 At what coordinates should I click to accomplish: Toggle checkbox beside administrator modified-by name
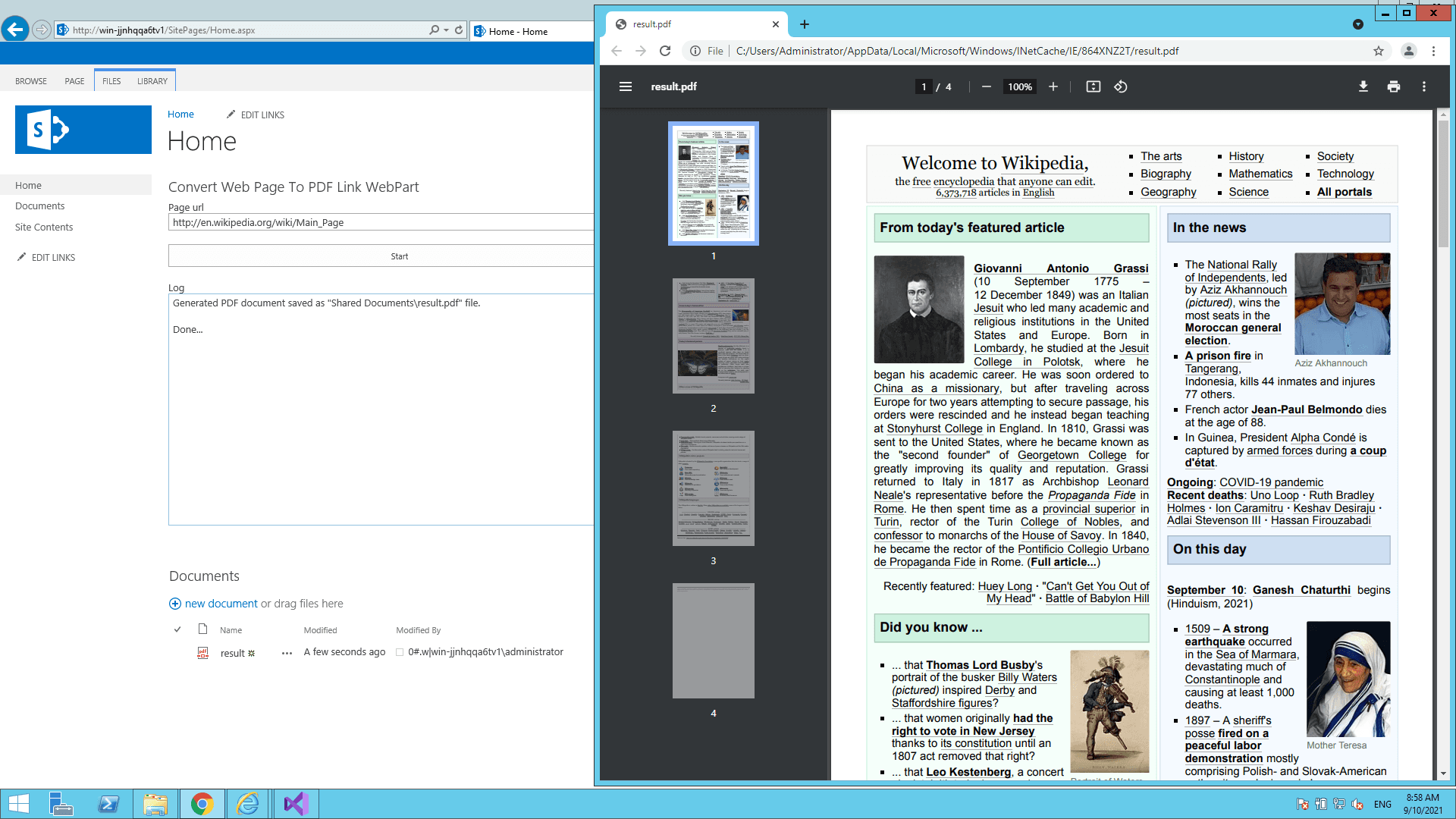[x=400, y=652]
